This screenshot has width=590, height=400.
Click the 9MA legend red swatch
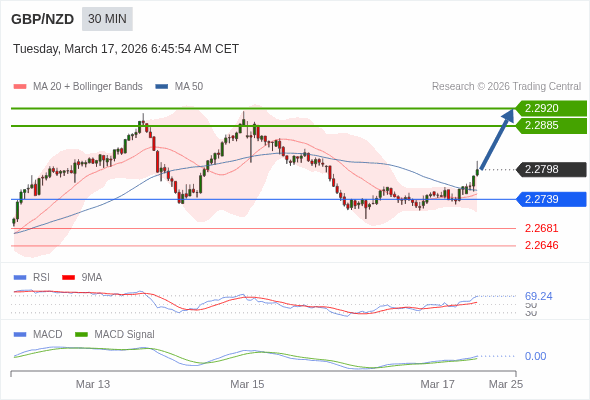[68, 278]
